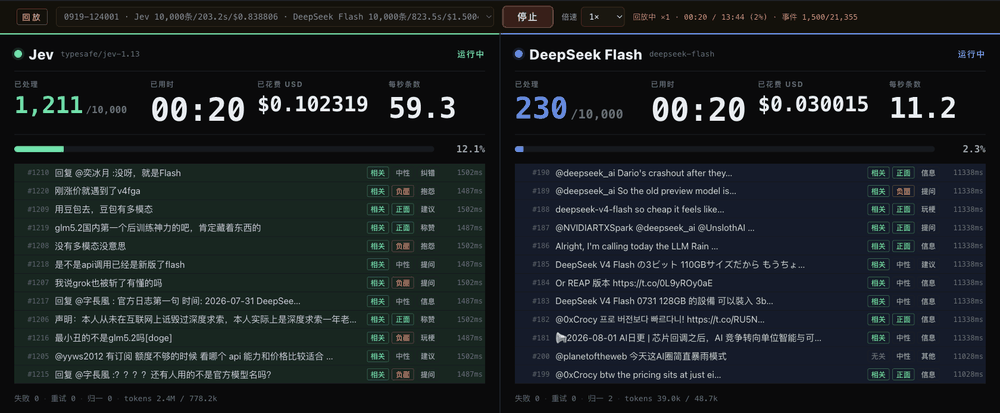
Task: Click the typesafe/jev-1.13 model id
Action: coord(100,55)
